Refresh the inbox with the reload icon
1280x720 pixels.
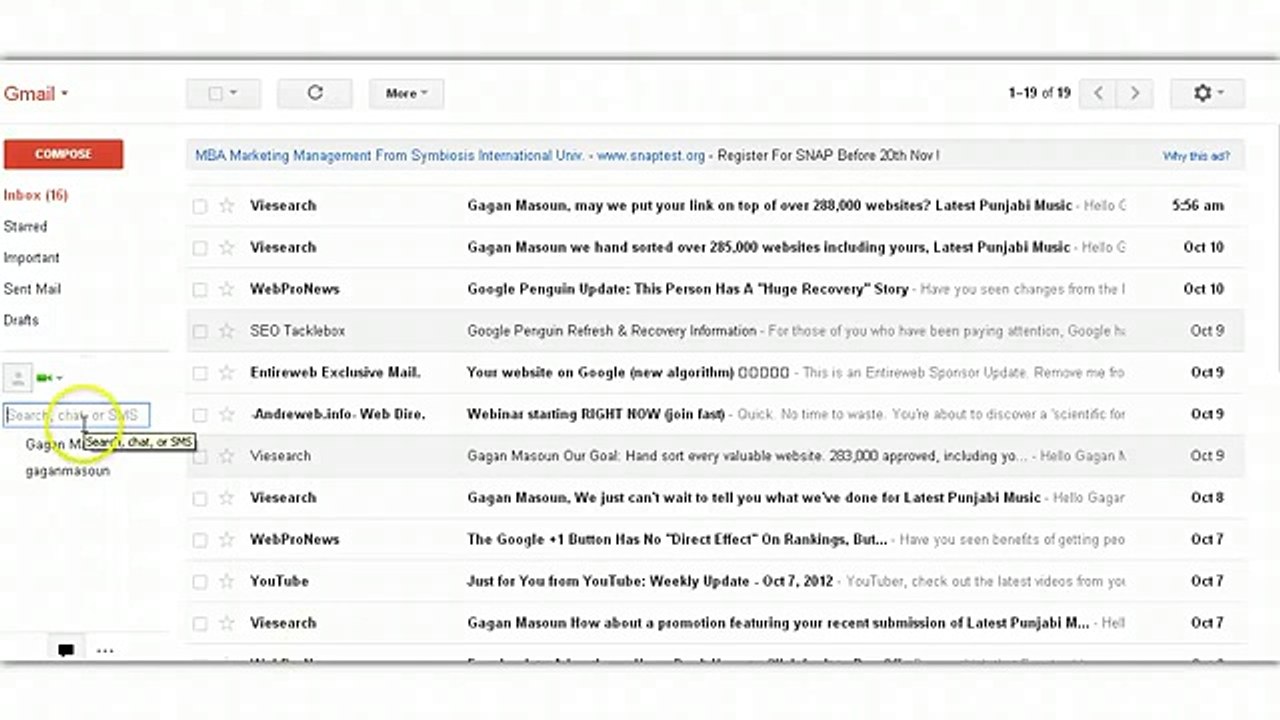315,93
